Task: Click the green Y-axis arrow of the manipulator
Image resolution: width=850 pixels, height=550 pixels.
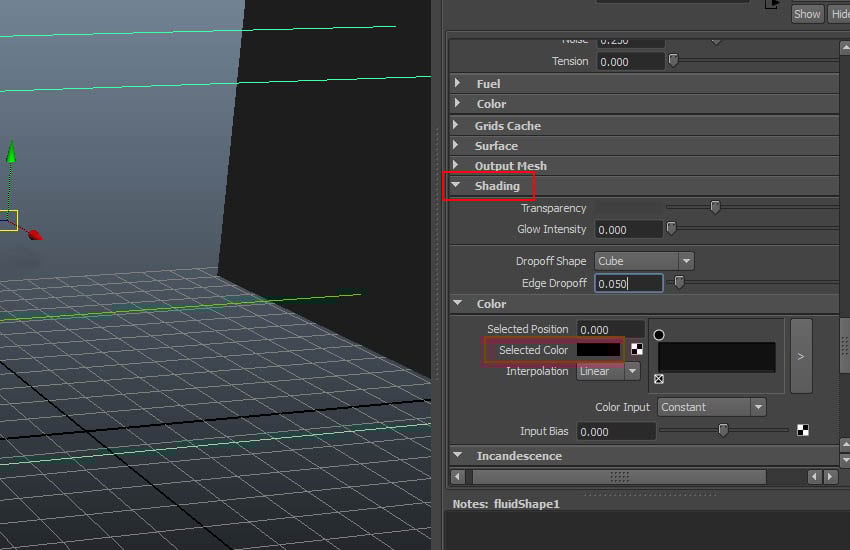Action: pos(11,152)
